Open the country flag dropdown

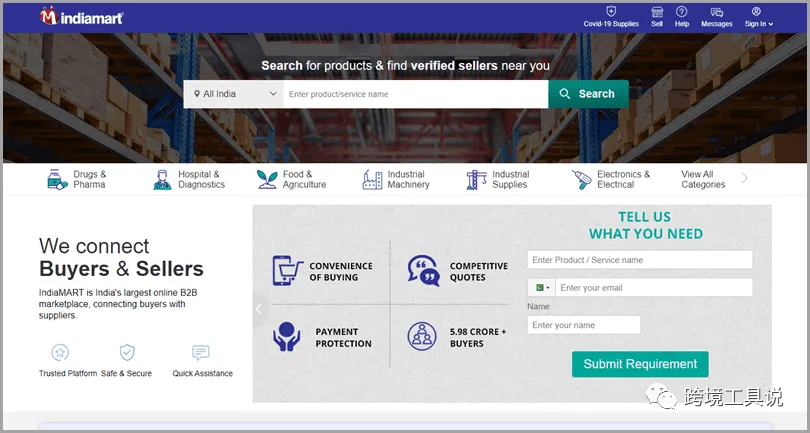(x=541, y=288)
